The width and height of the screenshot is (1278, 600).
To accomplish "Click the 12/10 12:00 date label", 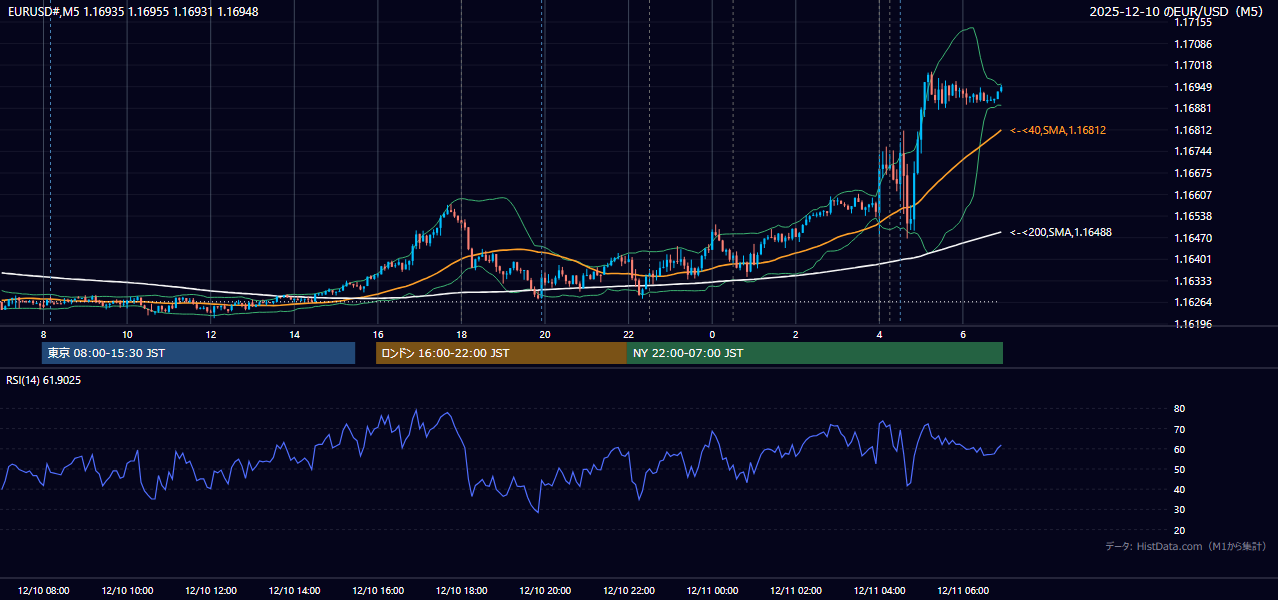I will [211, 591].
